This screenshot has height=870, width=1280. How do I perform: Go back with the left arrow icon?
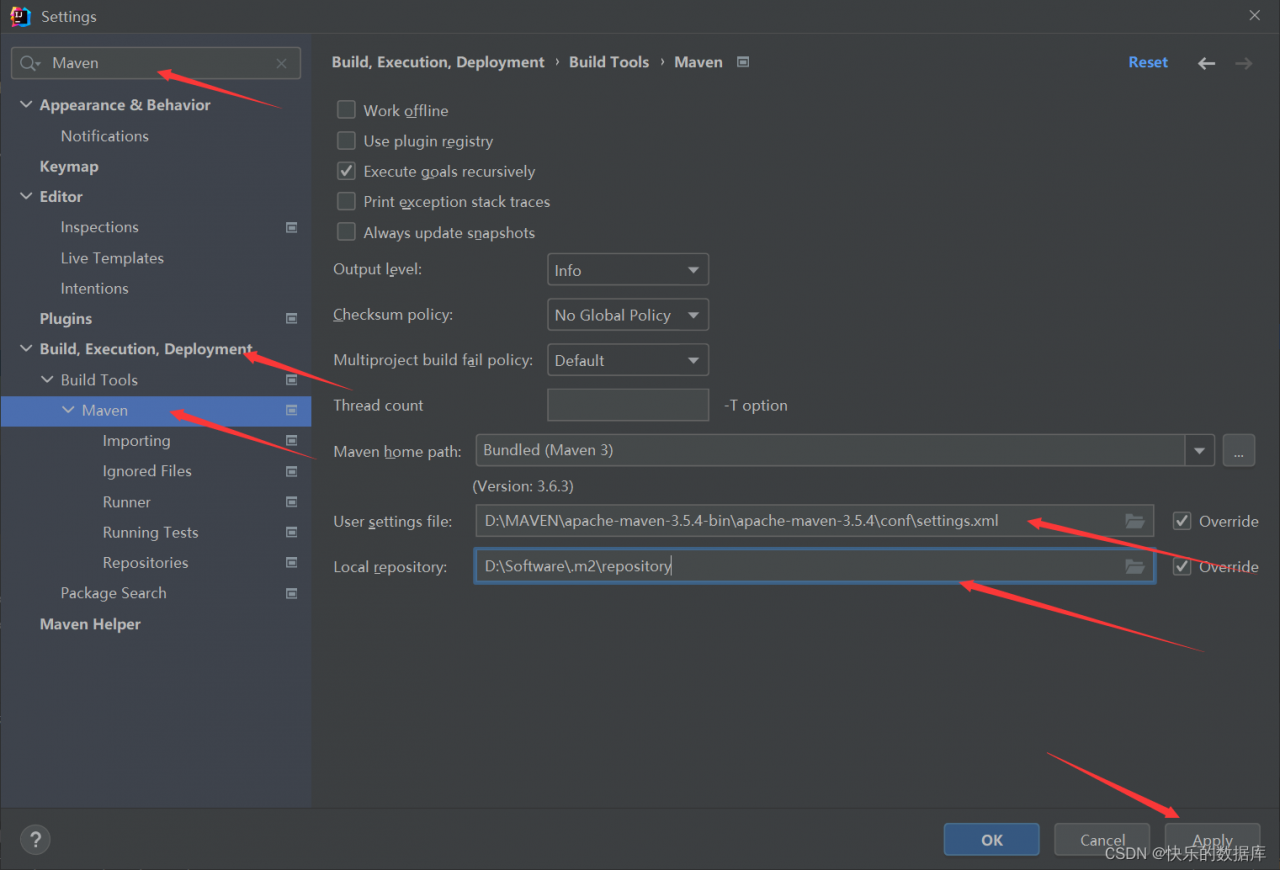click(1206, 63)
